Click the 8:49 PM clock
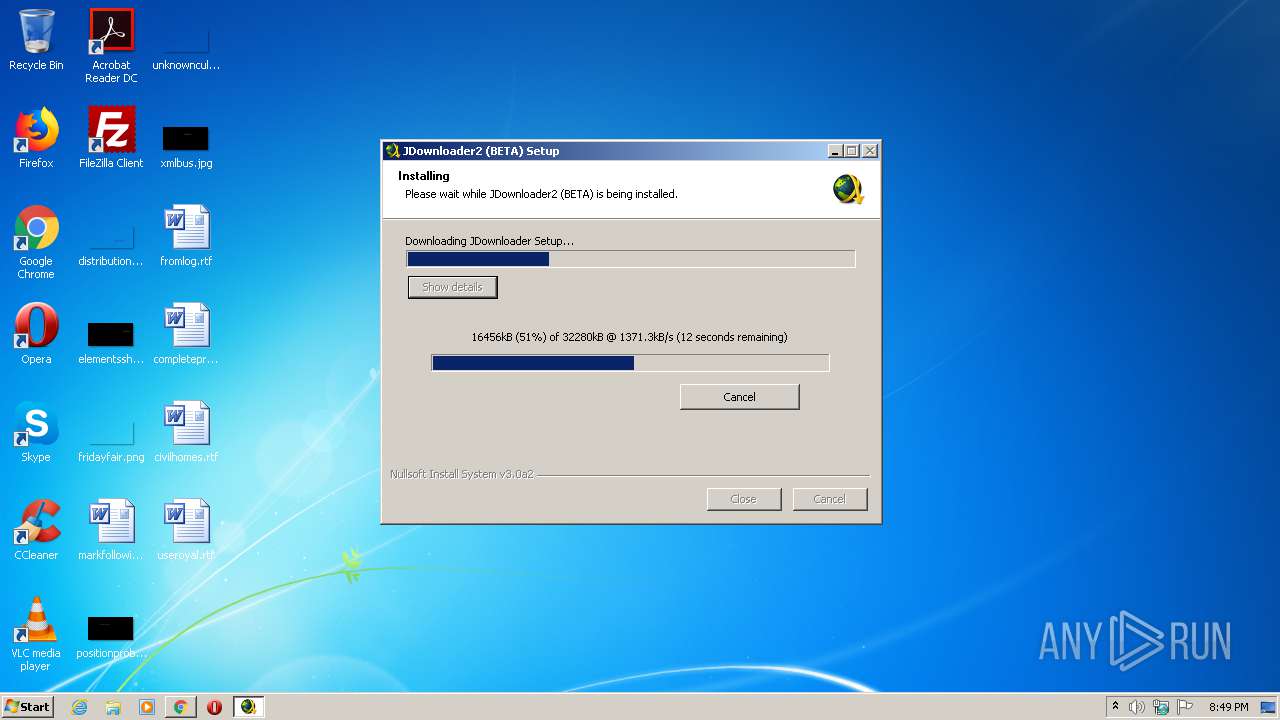This screenshot has height=720, width=1280. point(1228,707)
